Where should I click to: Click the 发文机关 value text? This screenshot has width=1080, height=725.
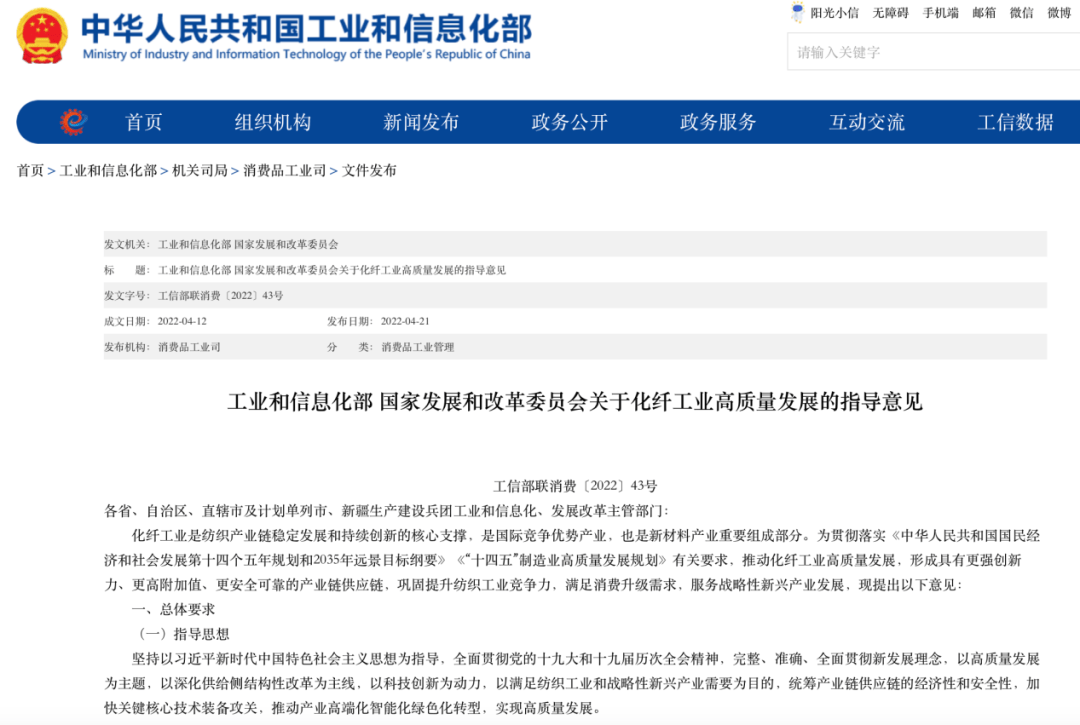[248, 244]
